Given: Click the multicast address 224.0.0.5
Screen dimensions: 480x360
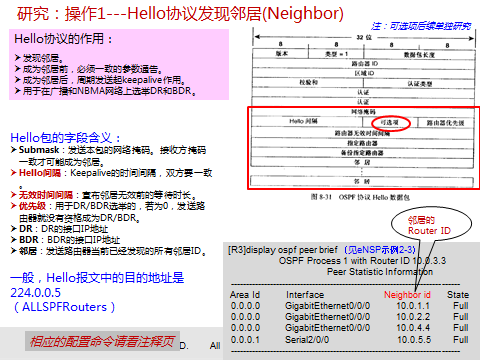Looking at the screenshot, I should tap(36, 293).
